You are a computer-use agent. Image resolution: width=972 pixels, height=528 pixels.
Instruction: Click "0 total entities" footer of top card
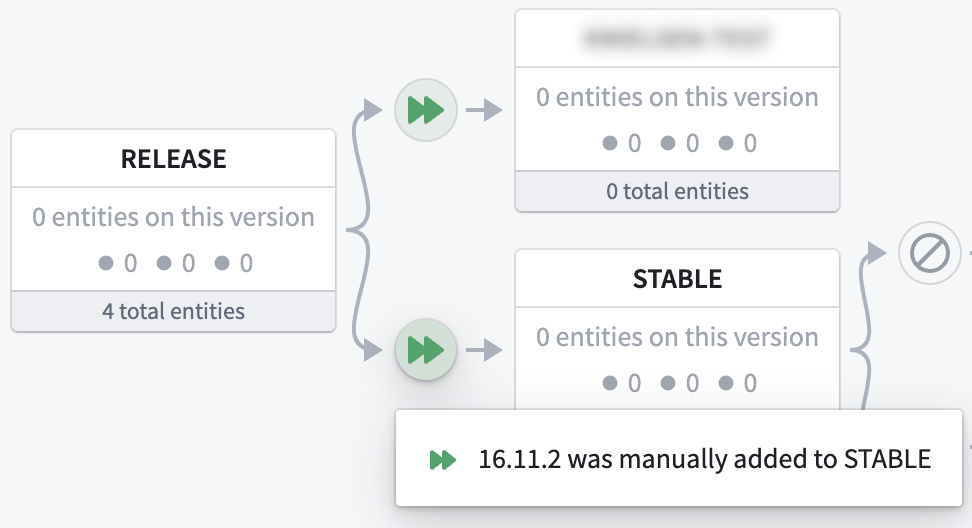pos(678,191)
